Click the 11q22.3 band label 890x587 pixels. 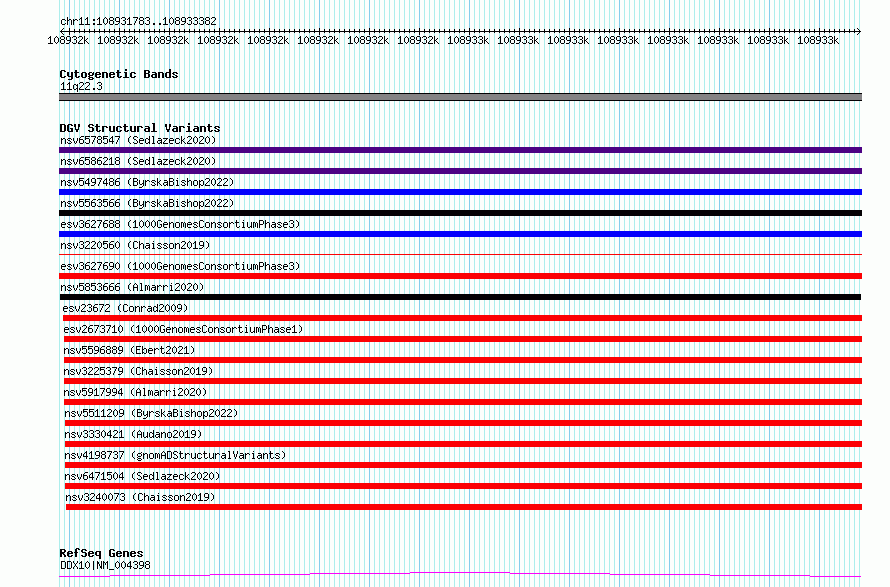81,86
